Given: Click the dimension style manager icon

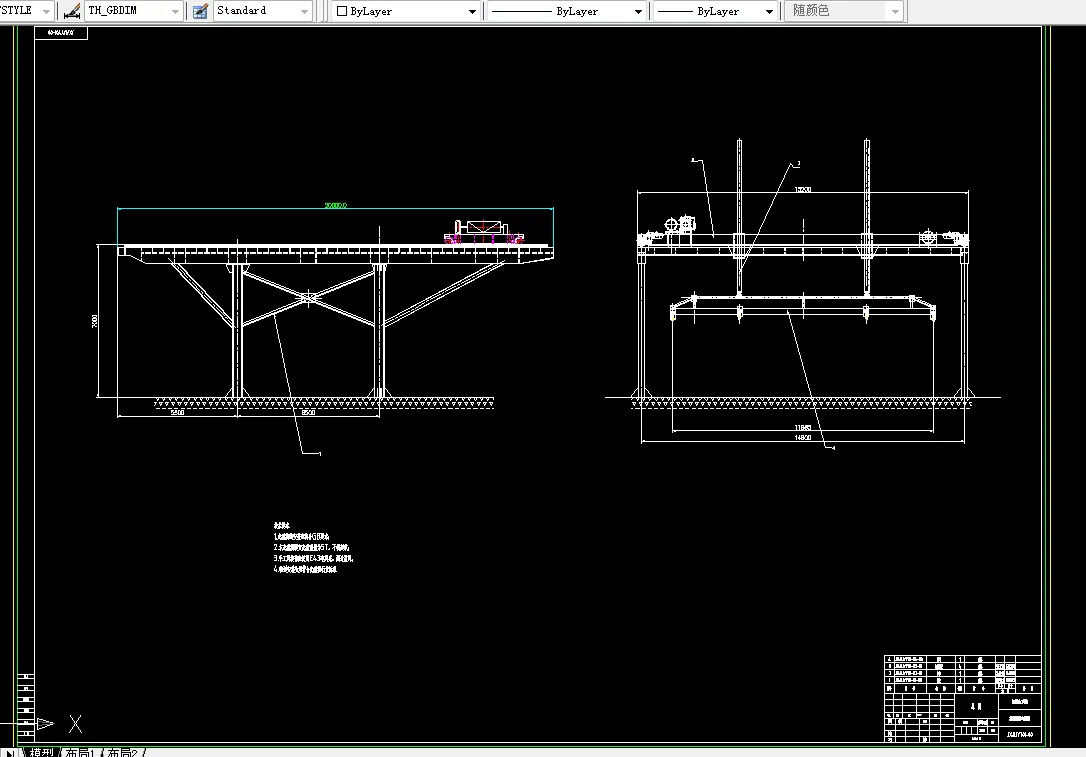Looking at the screenshot, I should click(71, 11).
